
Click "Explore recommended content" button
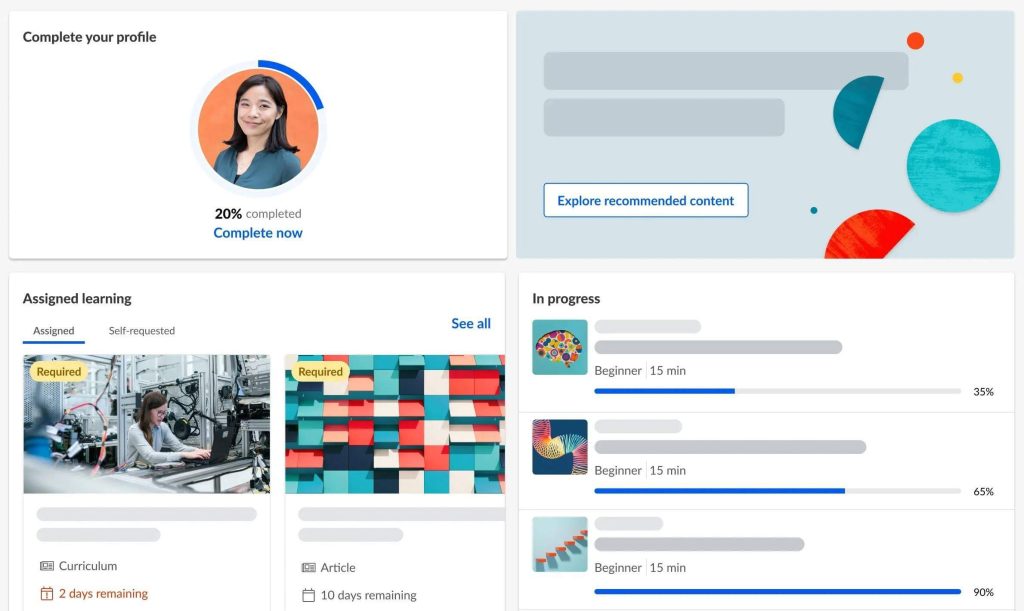pyautogui.click(x=645, y=200)
